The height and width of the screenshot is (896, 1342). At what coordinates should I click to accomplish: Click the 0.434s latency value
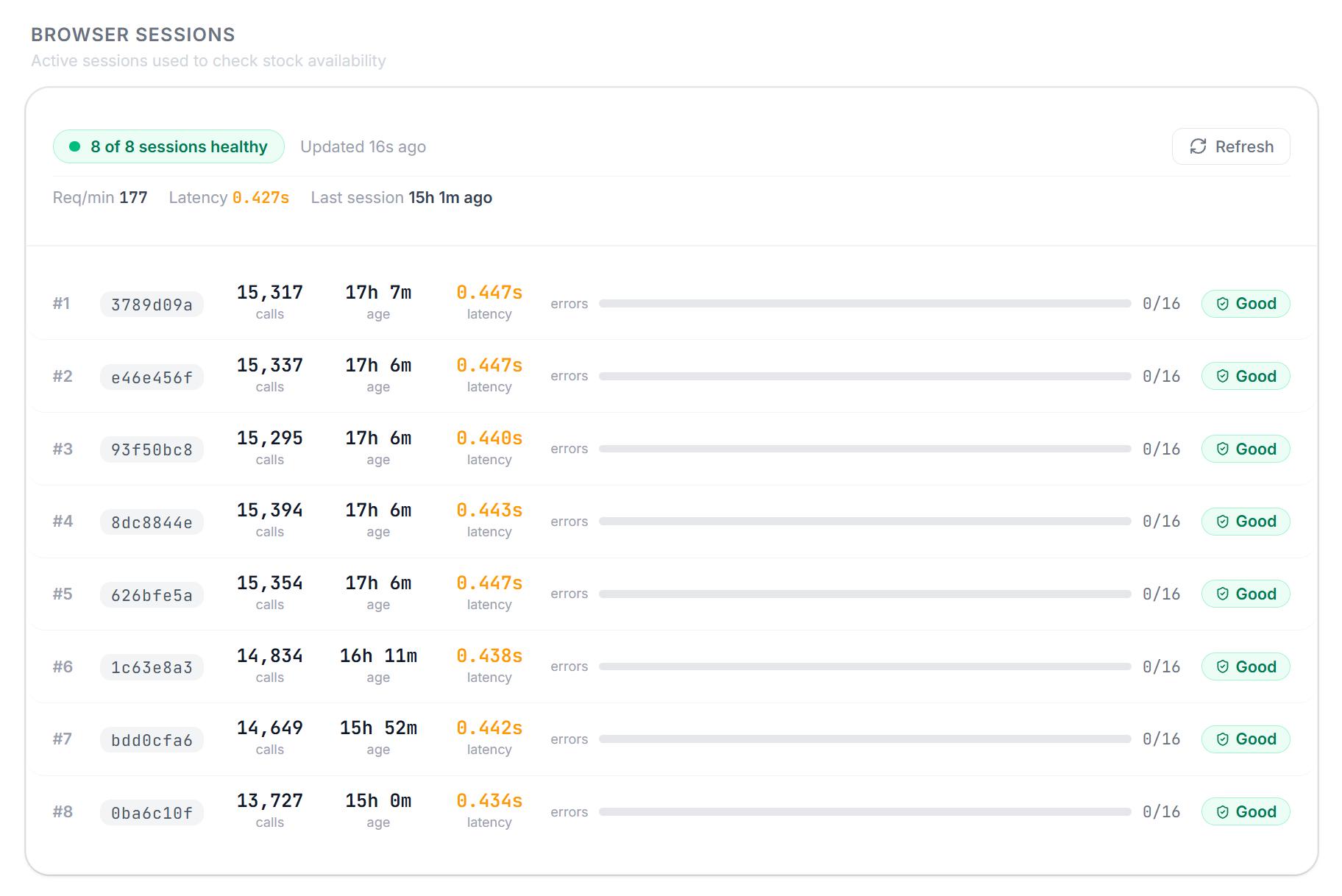click(489, 801)
